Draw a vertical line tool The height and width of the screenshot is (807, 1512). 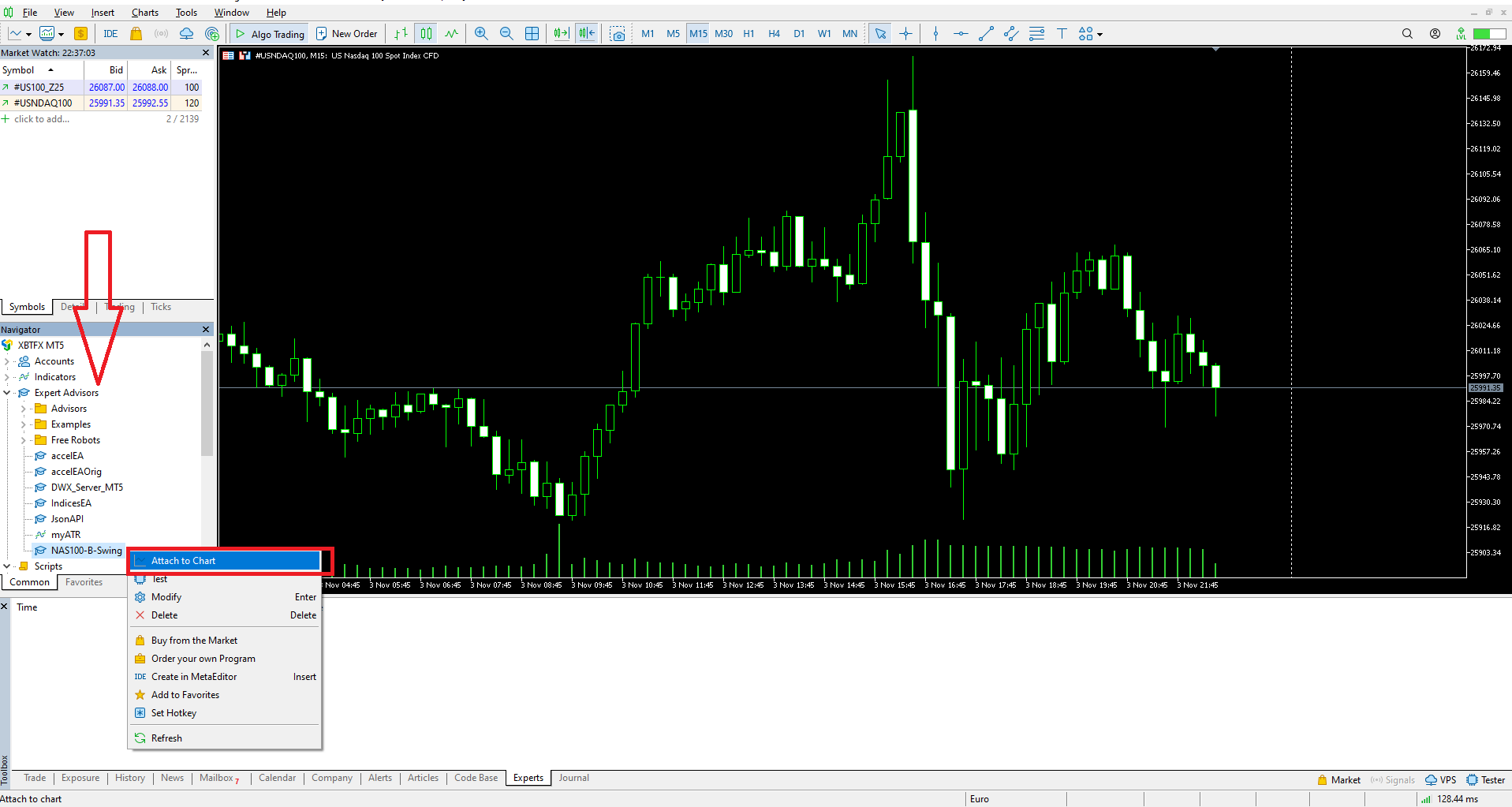935,33
